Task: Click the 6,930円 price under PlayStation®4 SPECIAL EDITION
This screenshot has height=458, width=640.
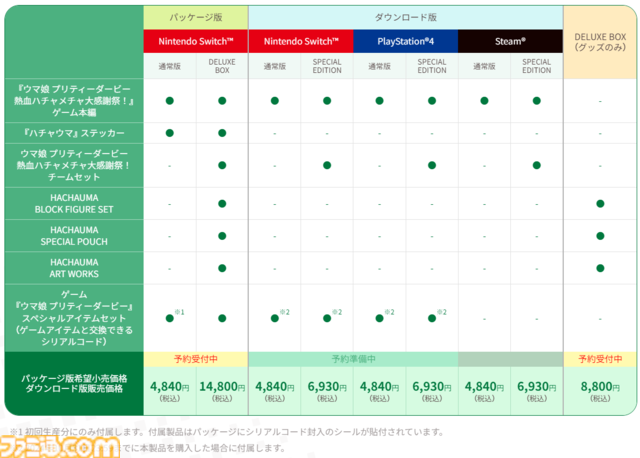Action: pos(432,387)
